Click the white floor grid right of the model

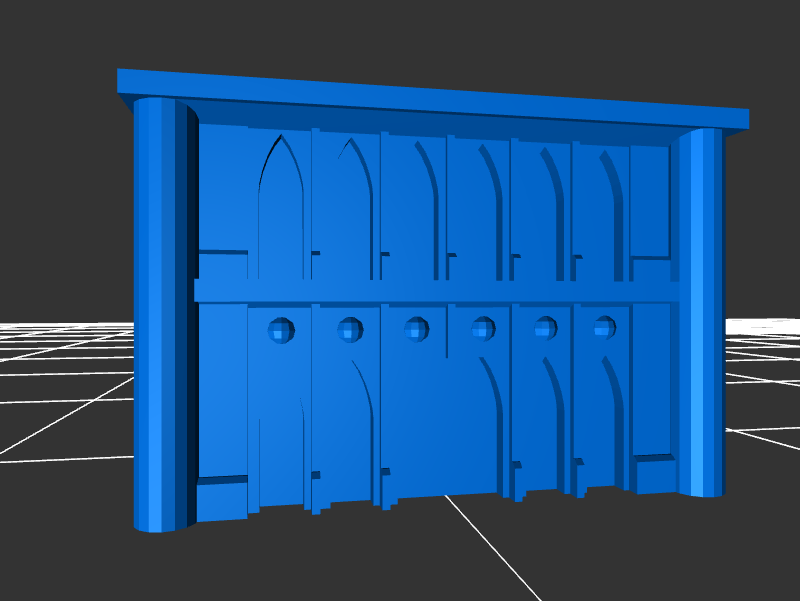pos(765,380)
